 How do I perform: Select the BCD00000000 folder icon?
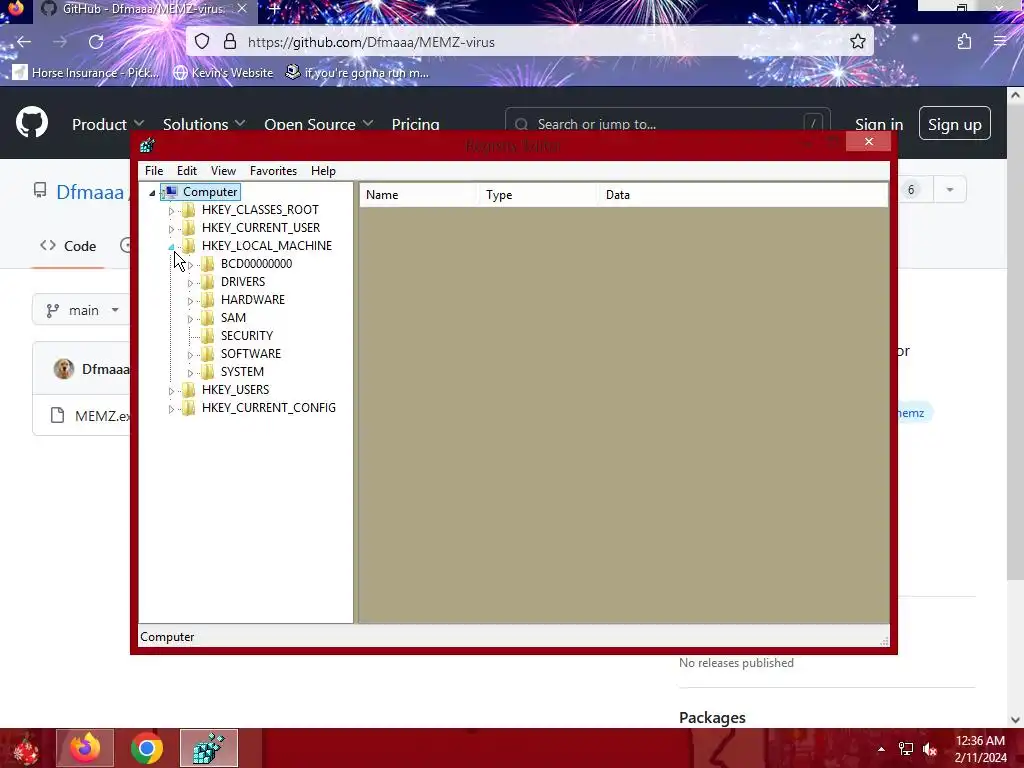pos(208,263)
